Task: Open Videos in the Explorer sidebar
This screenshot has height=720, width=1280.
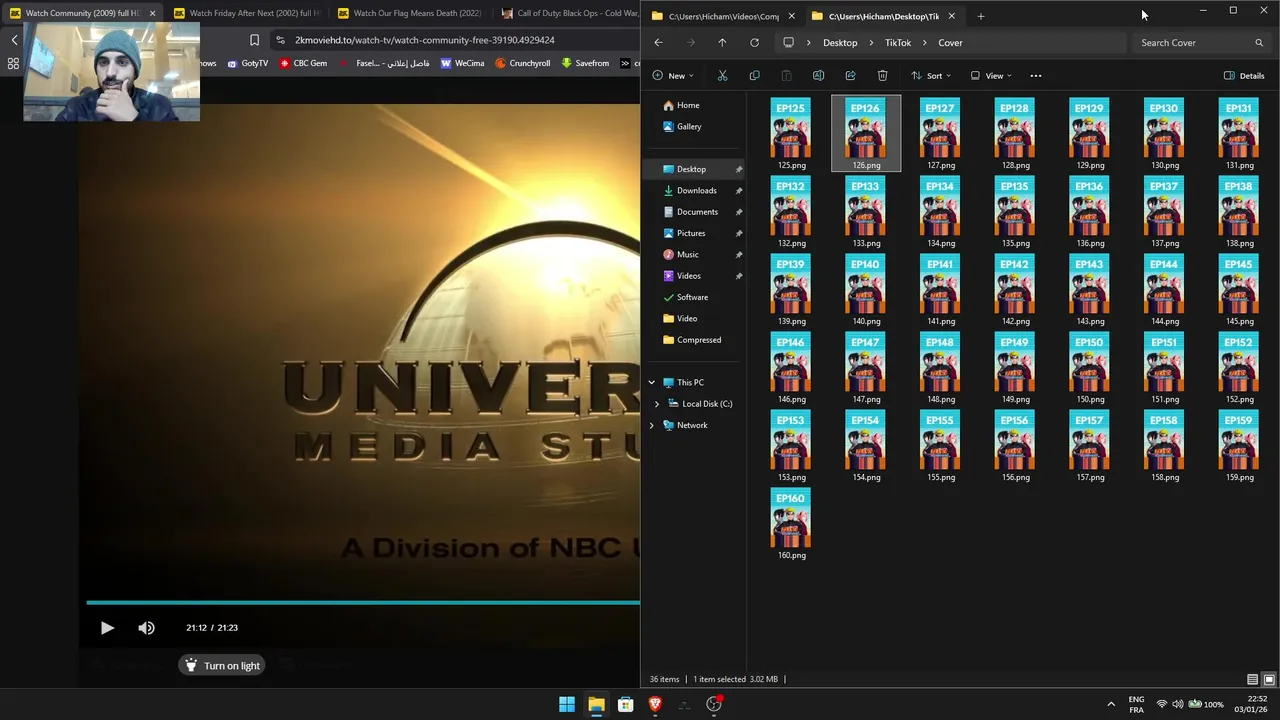Action: tap(688, 276)
